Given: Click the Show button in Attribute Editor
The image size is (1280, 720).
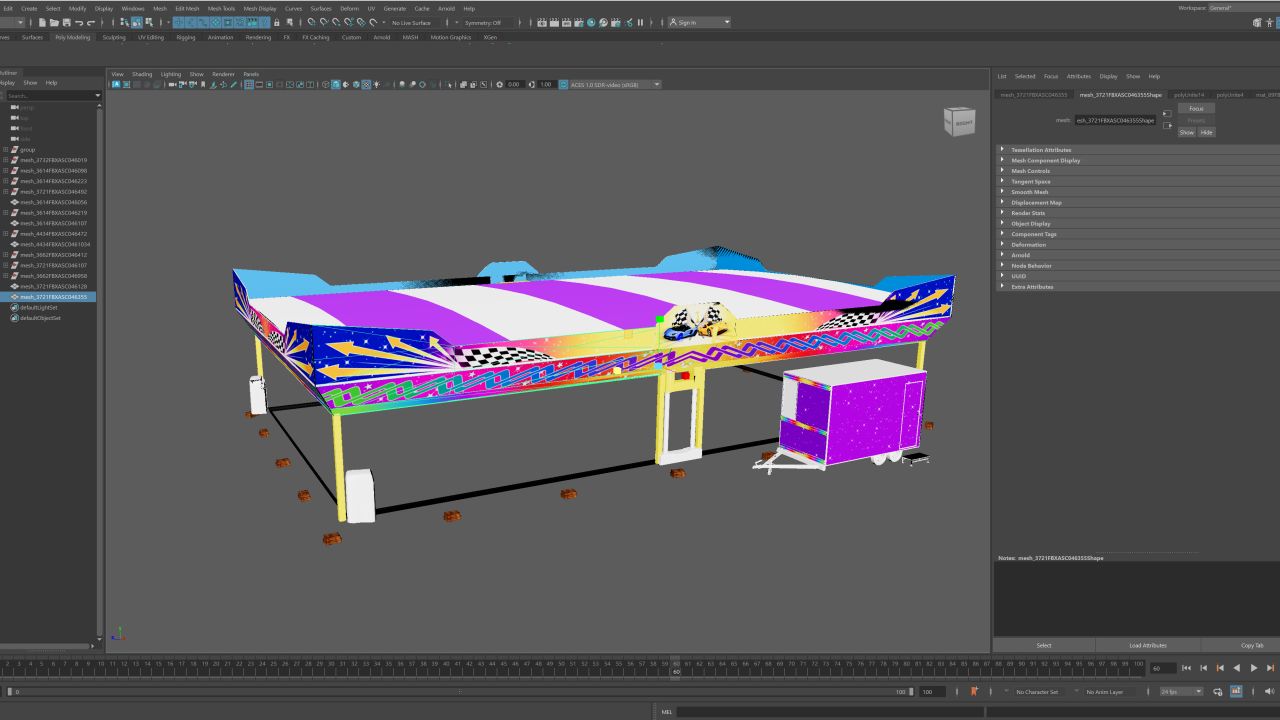Looking at the screenshot, I should click(x=1186, y=132).
